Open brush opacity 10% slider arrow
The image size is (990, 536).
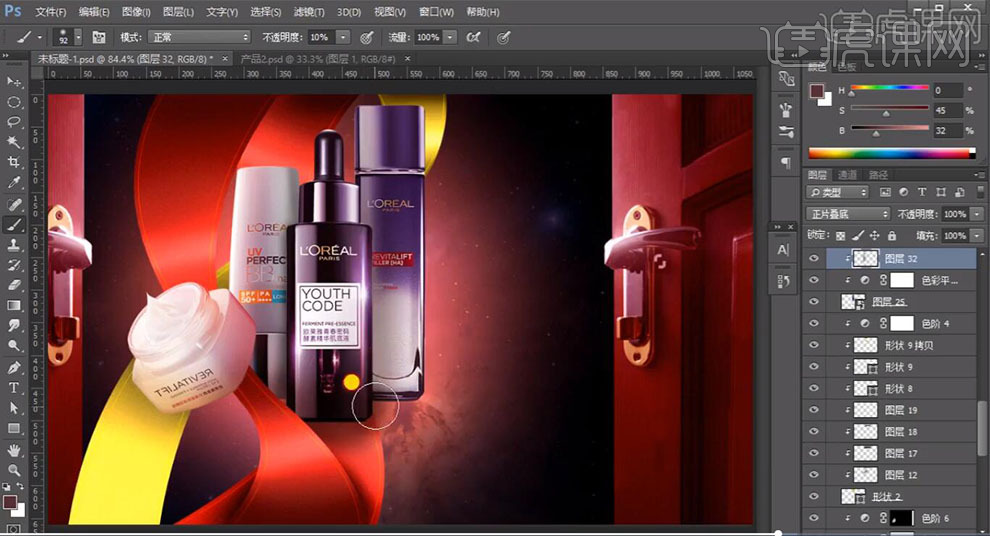pyautogui.click(x=343, y=37)
